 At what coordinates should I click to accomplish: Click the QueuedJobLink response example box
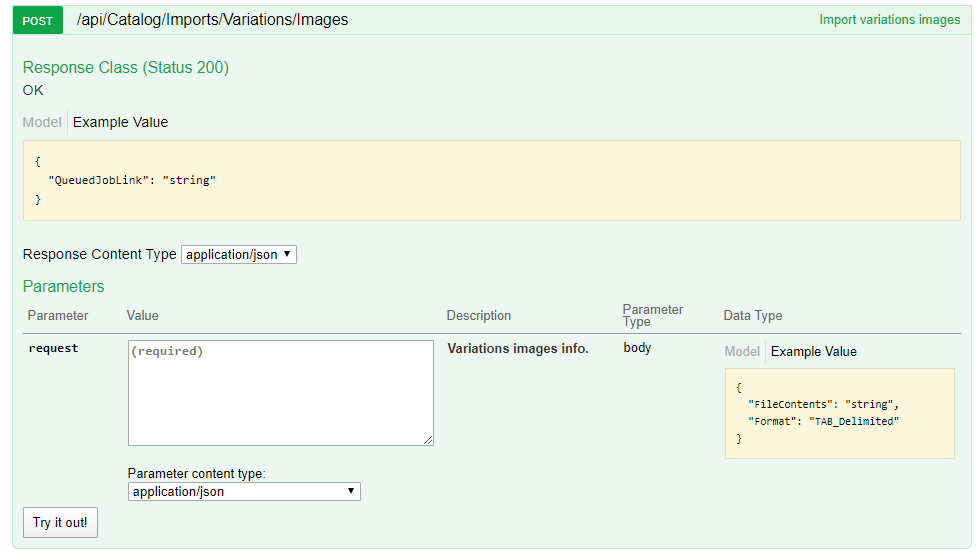491,180
